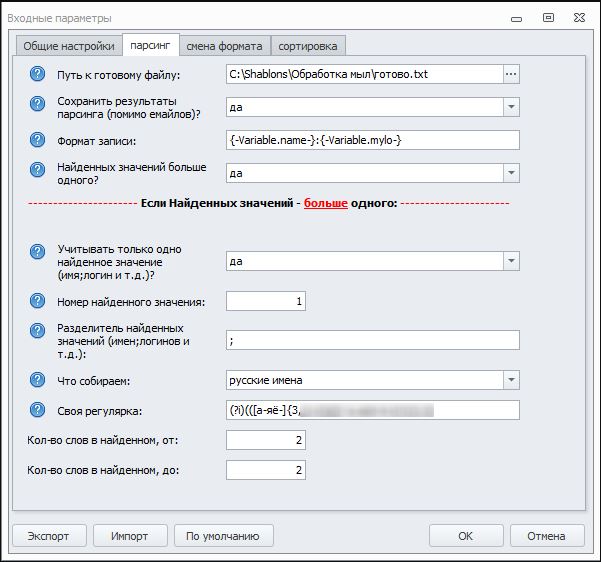Click help icon beside 'Путь к готовому файлу'
Image resolution: width=601 pixels, height=562 pixels.
(38, 74)
